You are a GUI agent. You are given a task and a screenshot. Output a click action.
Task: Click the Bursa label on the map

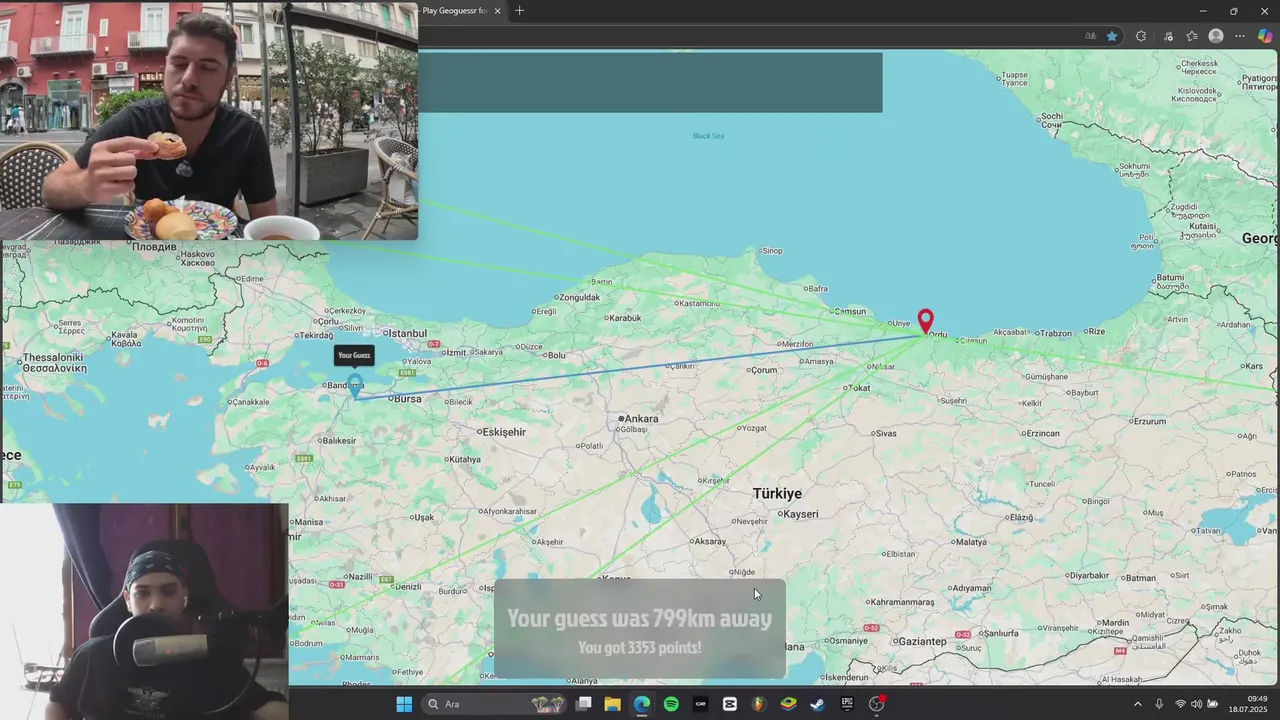[x=408, y=399]
